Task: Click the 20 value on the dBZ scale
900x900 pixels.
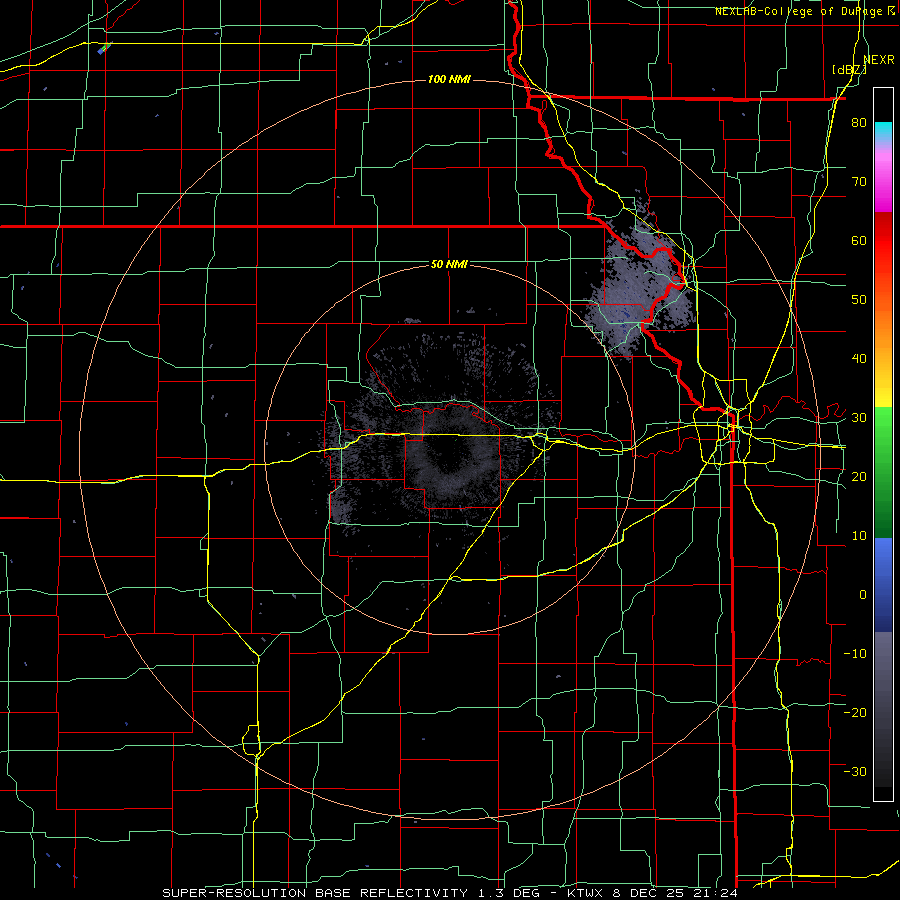Action: [x=859, y=476]
